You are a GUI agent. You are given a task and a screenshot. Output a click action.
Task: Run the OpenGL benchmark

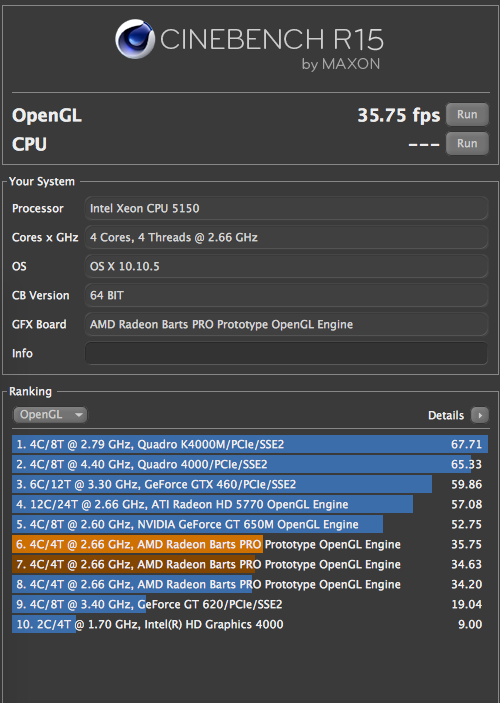[x=467, y=115]
